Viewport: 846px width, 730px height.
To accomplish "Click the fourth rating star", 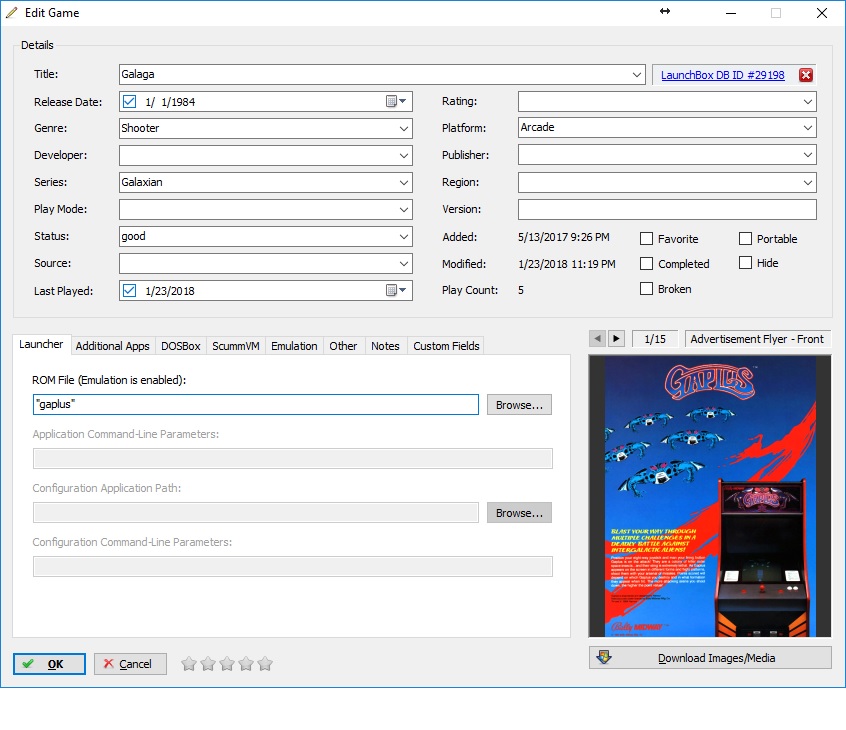I will (246, 664).
